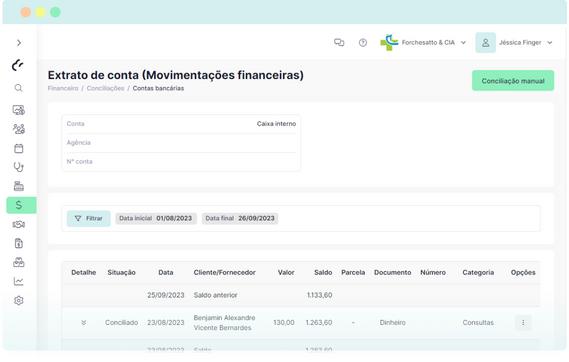Click the yellow minimize window dot
569x362 pixels.
pos(40,12)
